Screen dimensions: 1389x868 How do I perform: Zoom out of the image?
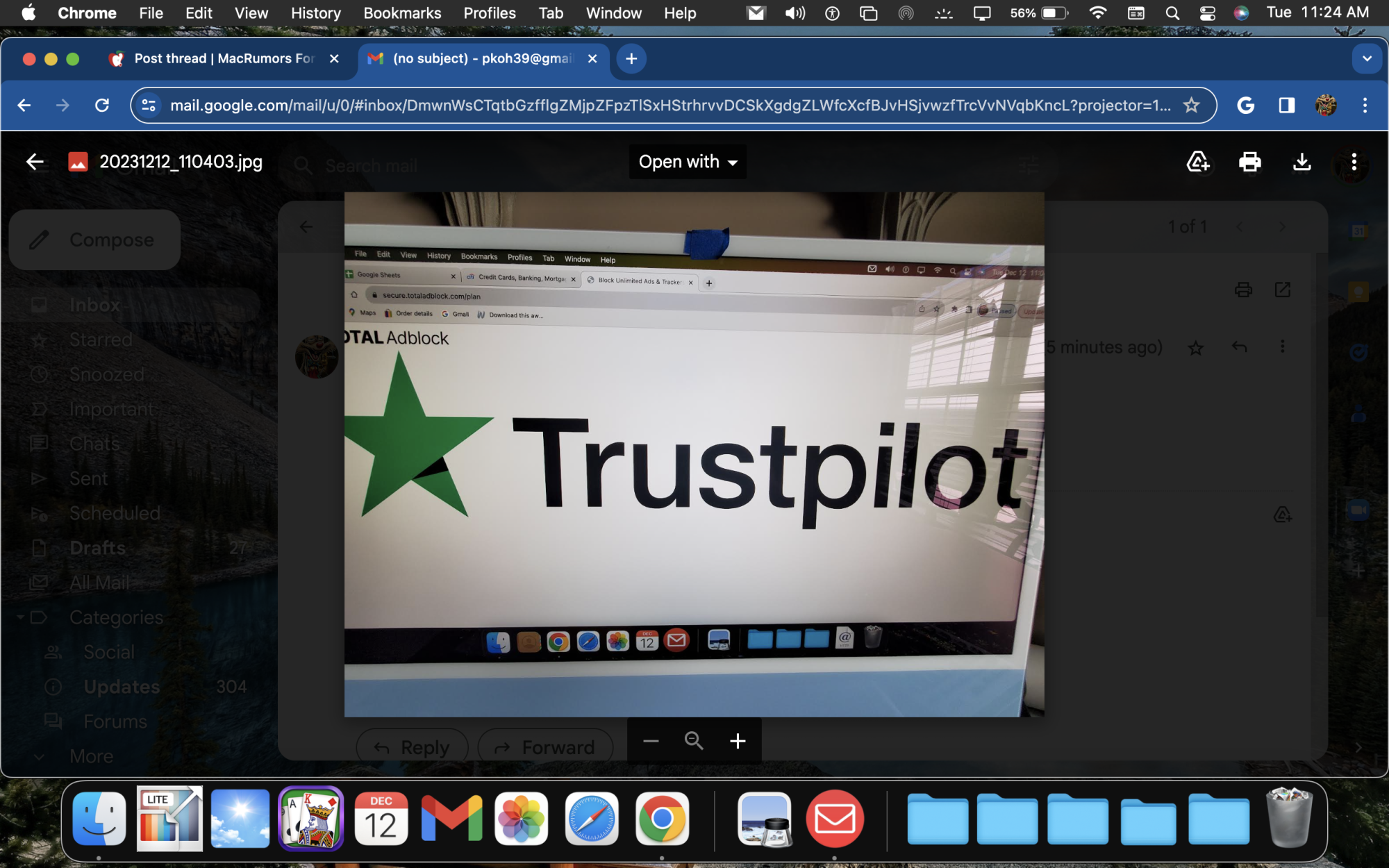pyautogui.click(x=651, y=741)
